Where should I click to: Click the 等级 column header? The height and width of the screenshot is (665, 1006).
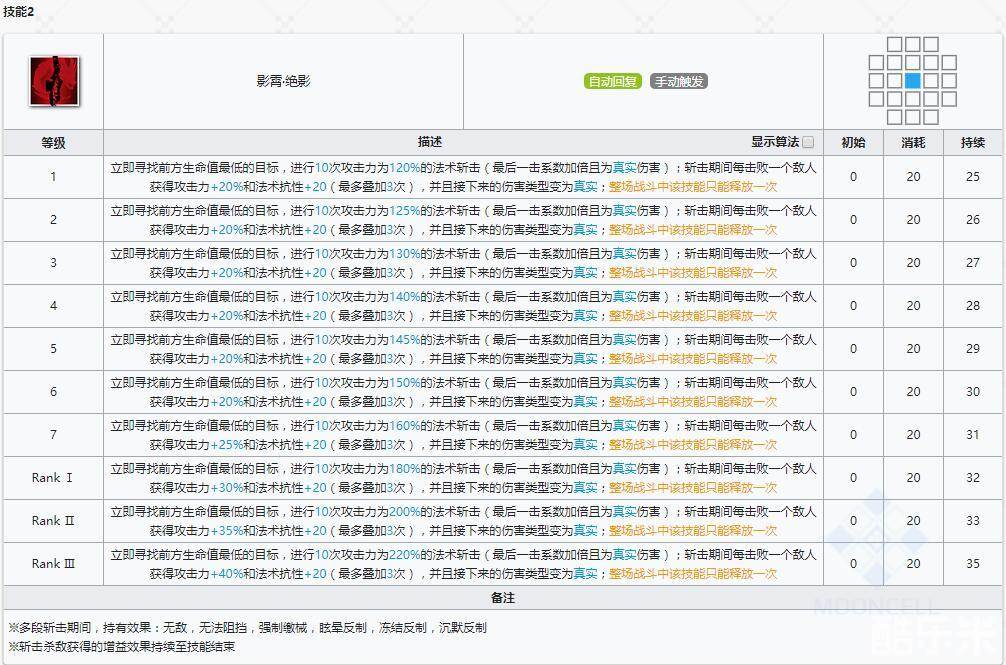53,143
